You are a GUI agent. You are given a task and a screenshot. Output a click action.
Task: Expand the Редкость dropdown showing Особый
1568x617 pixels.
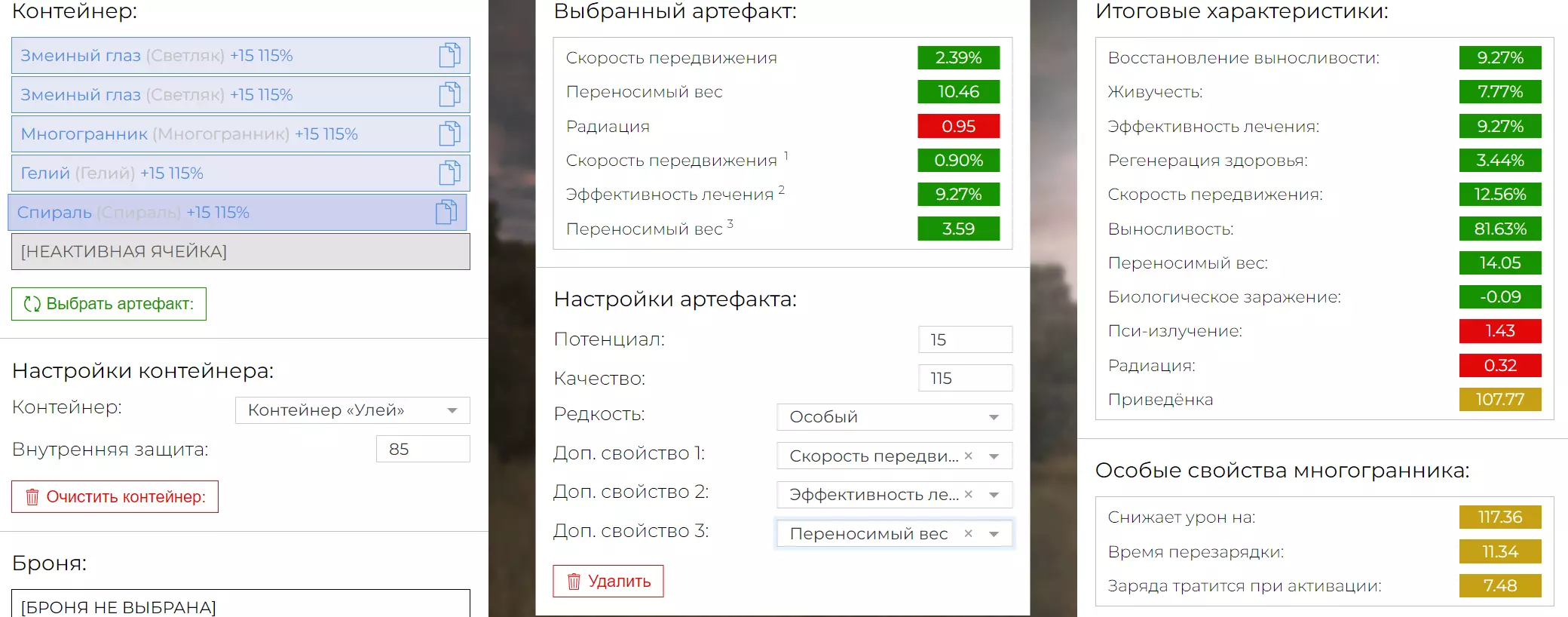point(994,417)
